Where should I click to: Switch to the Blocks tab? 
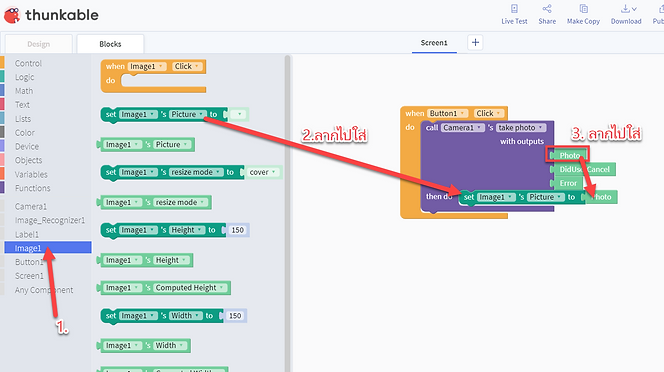[x=110, y=44]
